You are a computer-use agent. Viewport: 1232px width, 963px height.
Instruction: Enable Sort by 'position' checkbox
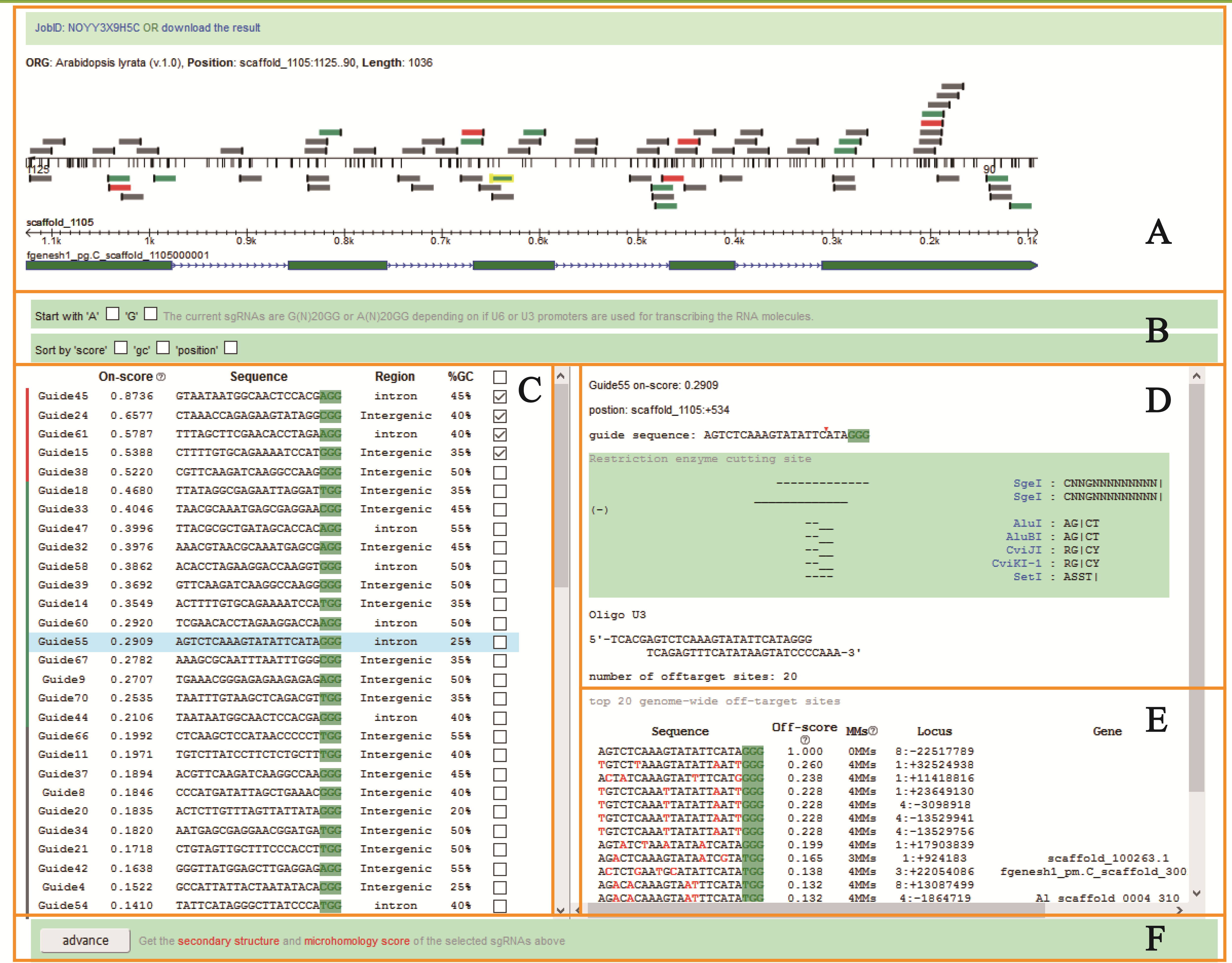(x=231, y=347)
